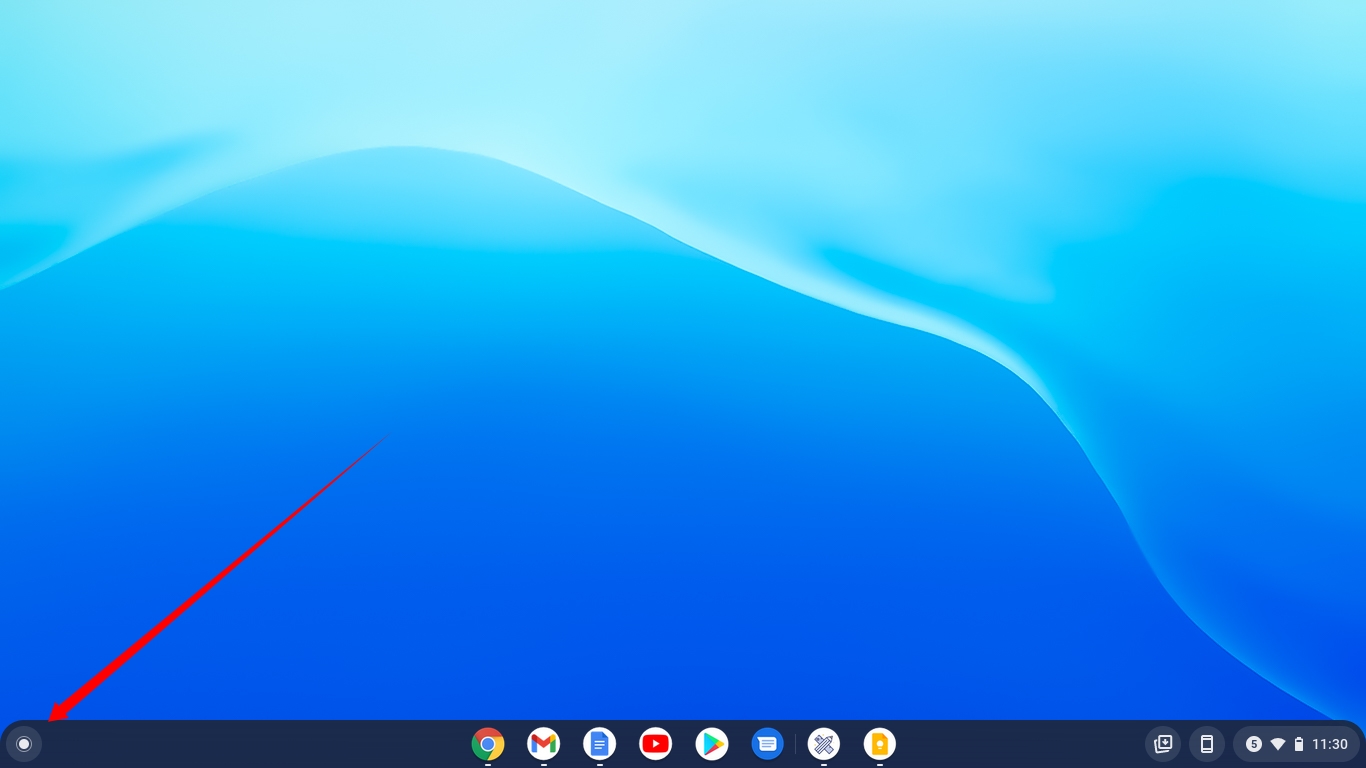Viewport: 1366px width, 768px height.
Task: Open the ChromeOS launcher circle button
Action: click(x=24, y=744)
